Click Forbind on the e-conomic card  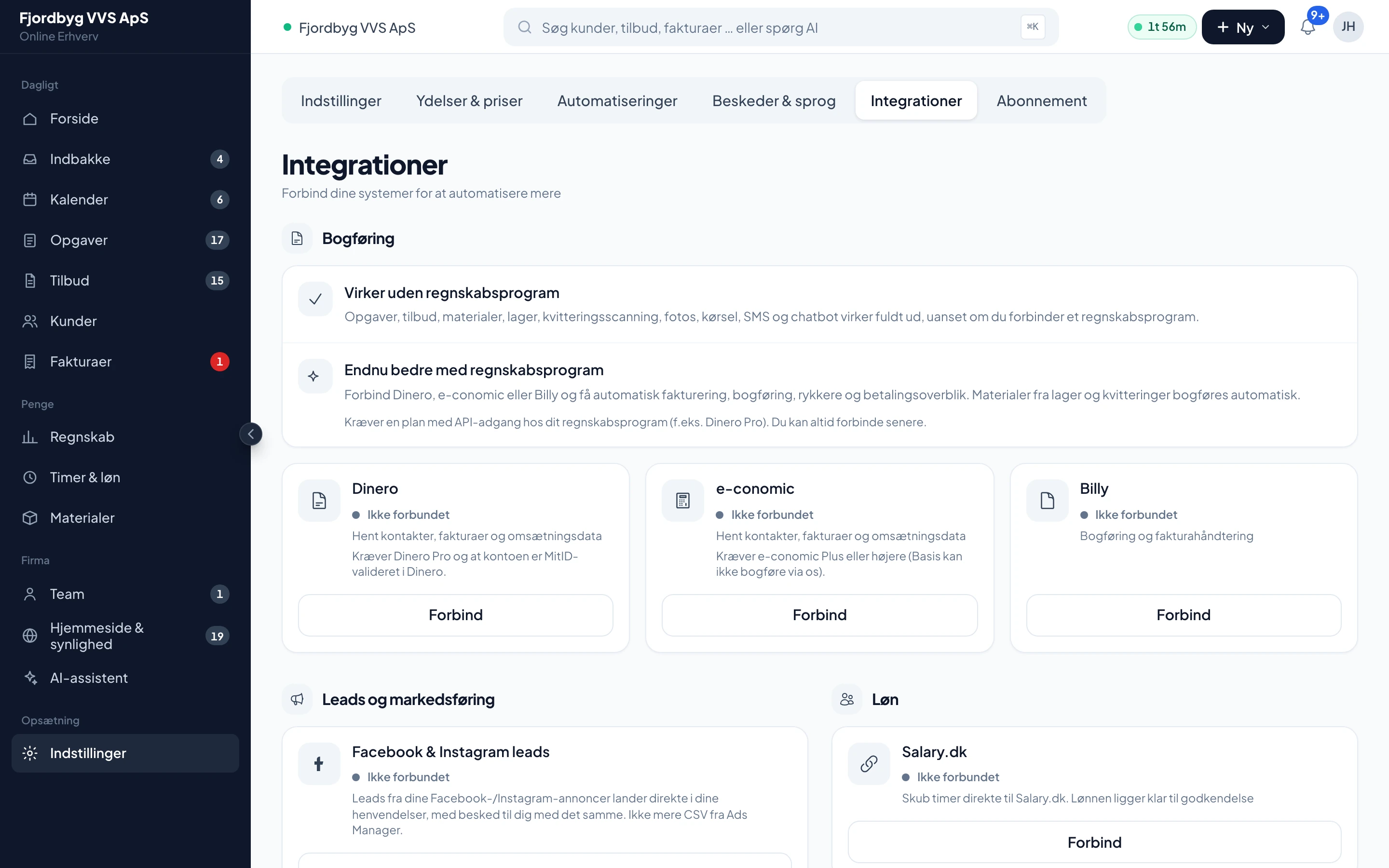pos(819,615)
